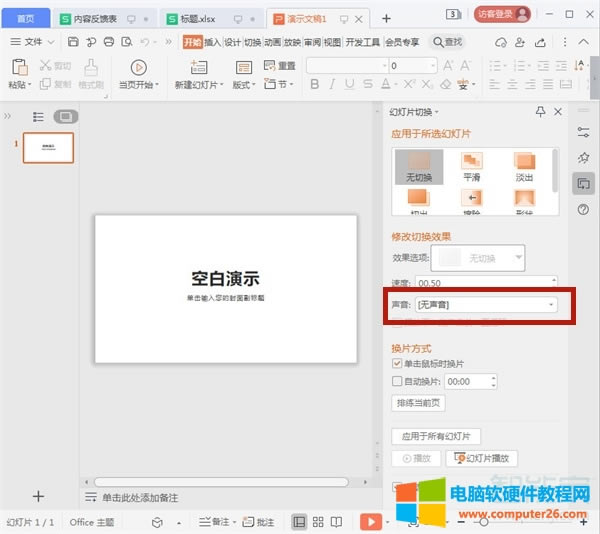Add a new slide with plus icon
The width and height of the screenshot is (600, 534).
39,496
